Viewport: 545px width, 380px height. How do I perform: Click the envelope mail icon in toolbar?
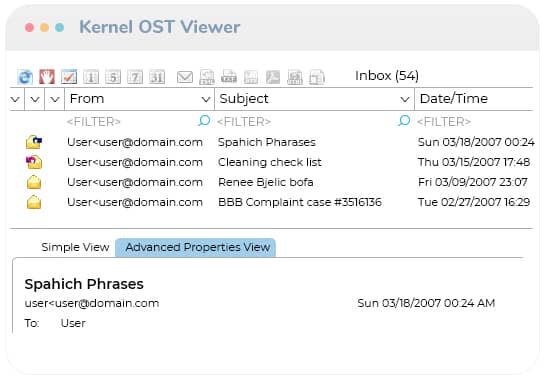point(185,77)
